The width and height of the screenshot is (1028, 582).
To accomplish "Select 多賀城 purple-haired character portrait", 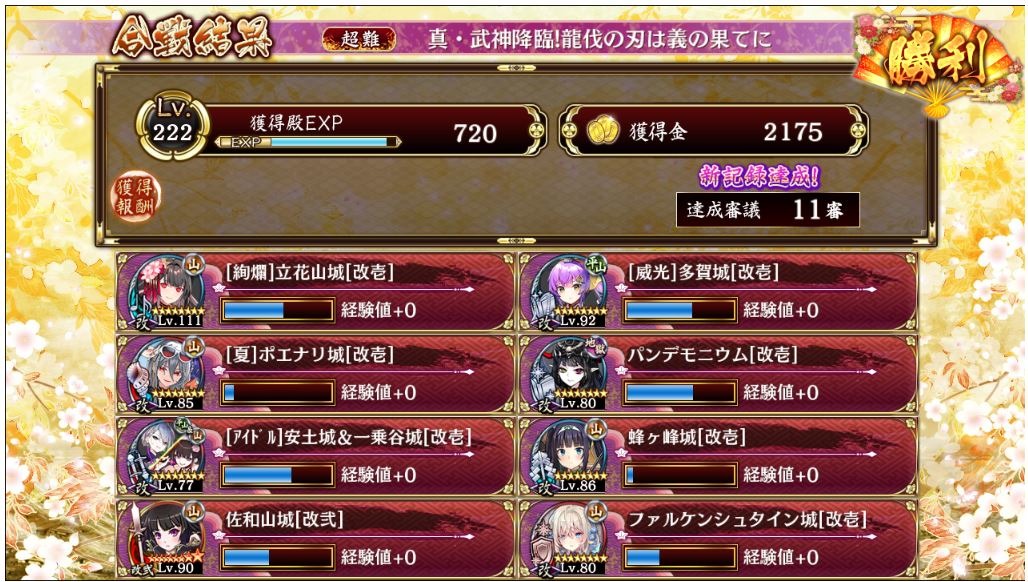I will (x=569, y=292).
